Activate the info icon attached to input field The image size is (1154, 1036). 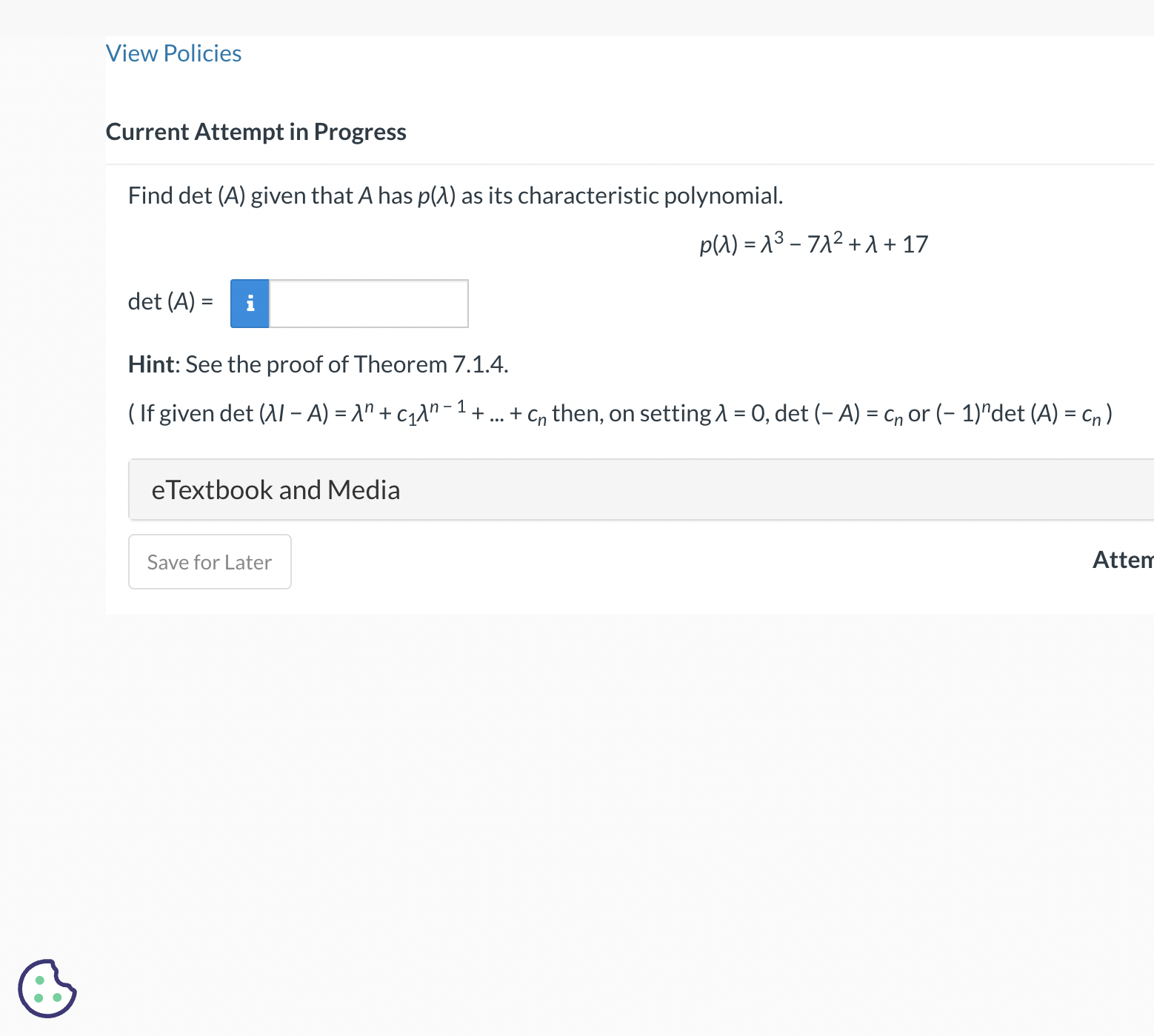250,303
